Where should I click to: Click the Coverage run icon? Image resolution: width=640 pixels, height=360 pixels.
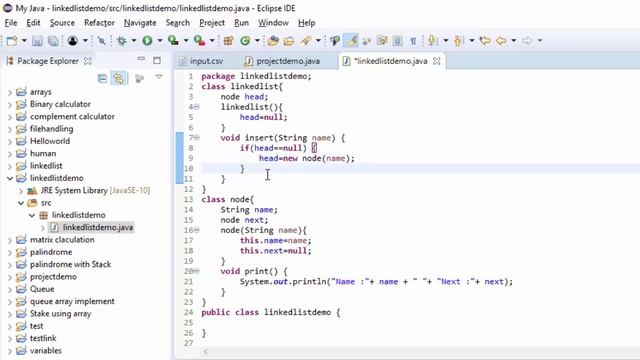coord(173,40)
